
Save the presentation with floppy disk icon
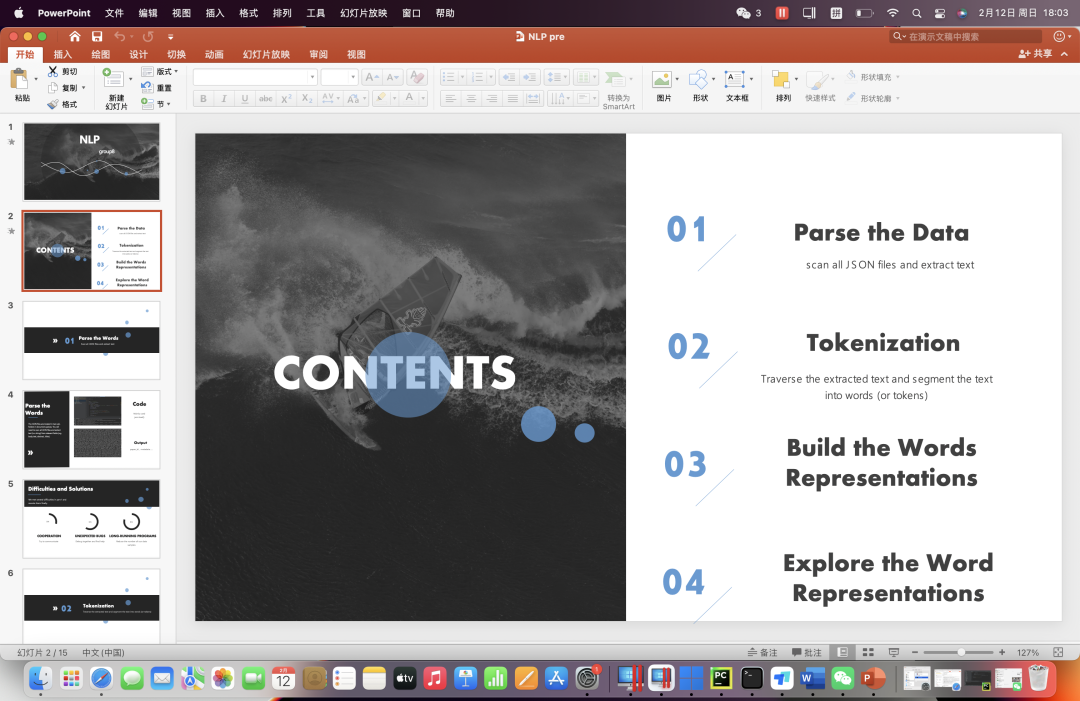coord(97,36)
